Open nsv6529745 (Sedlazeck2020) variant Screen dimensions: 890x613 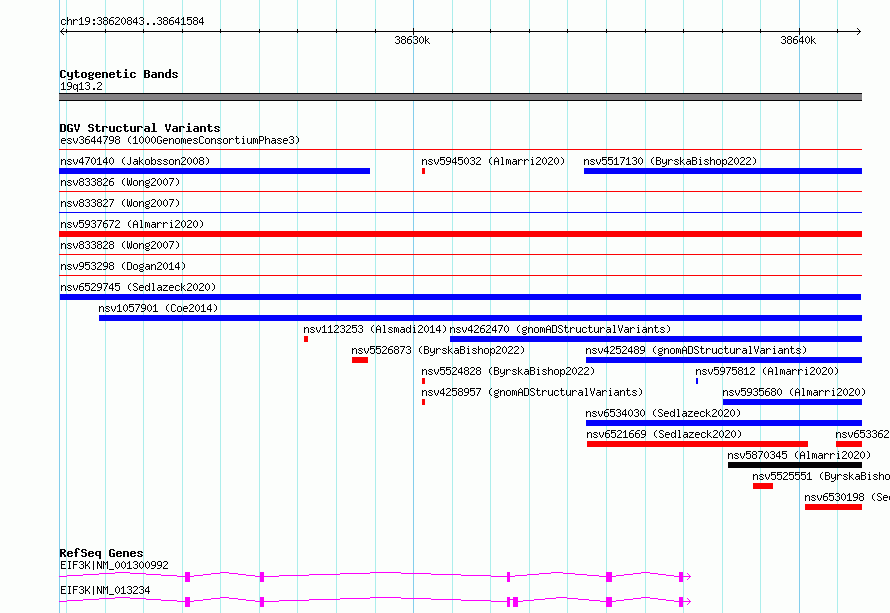click(138, 287)
